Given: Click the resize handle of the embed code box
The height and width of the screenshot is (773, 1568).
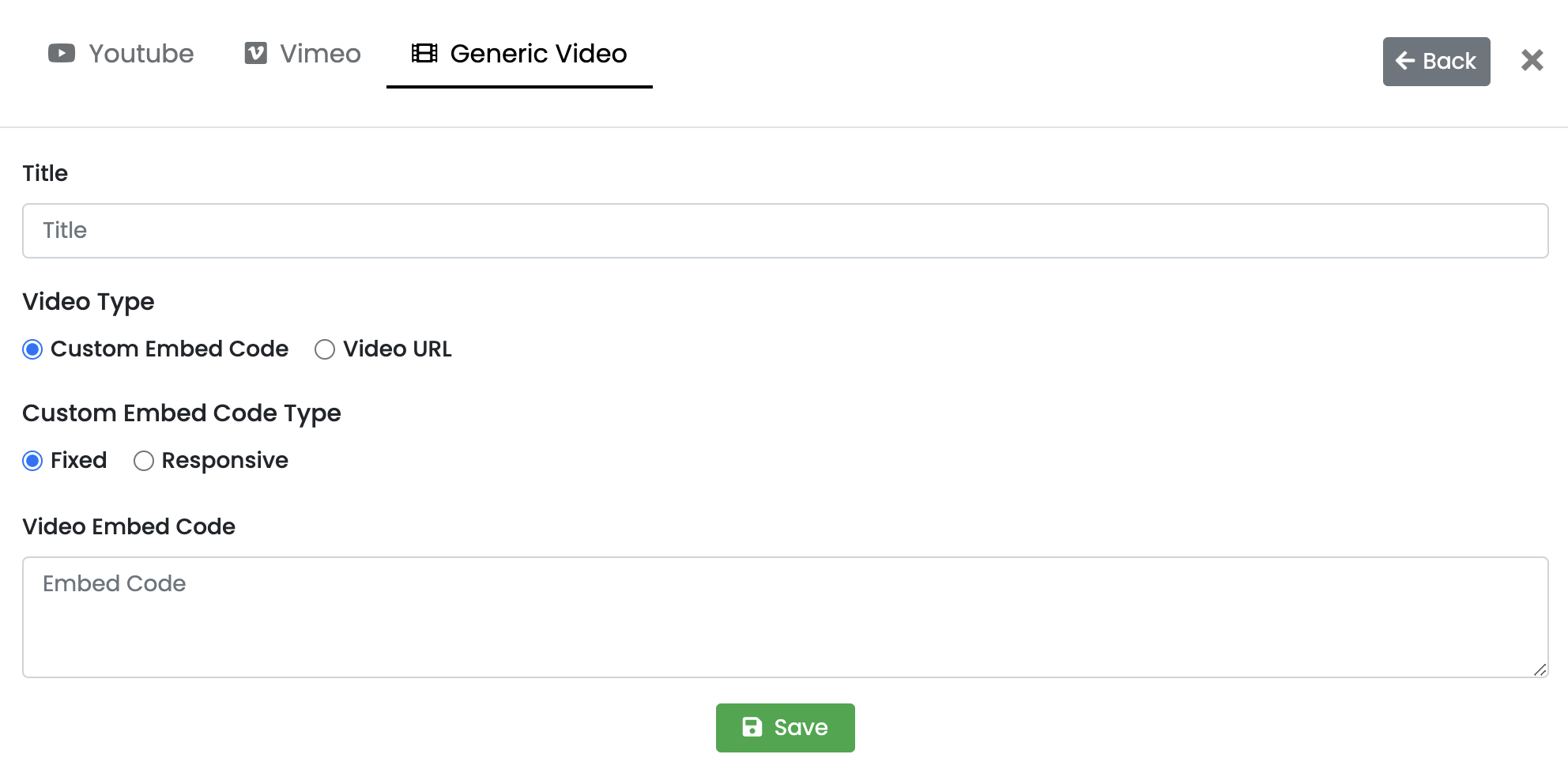Looking at the screenshot, I should pyautogui.click(x=1540, y=669).
